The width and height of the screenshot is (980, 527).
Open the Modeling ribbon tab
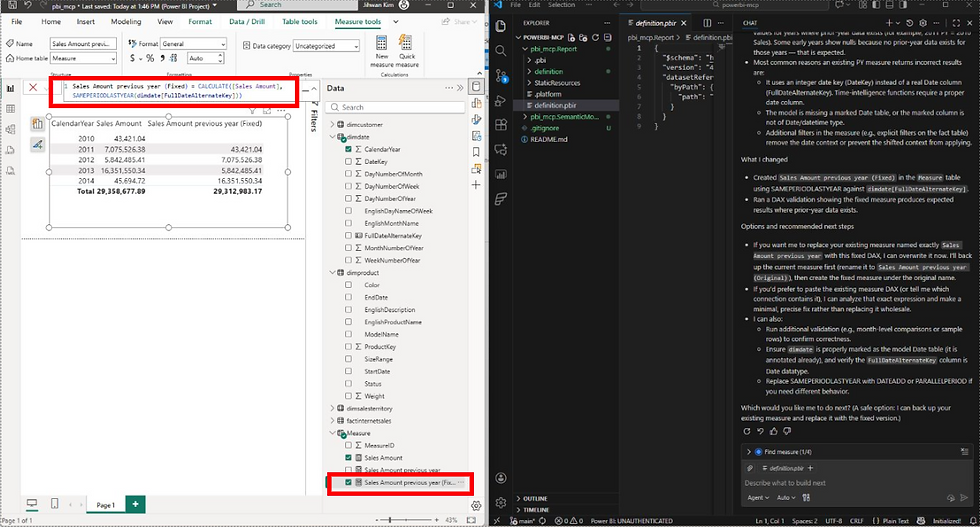coord(126,21)
